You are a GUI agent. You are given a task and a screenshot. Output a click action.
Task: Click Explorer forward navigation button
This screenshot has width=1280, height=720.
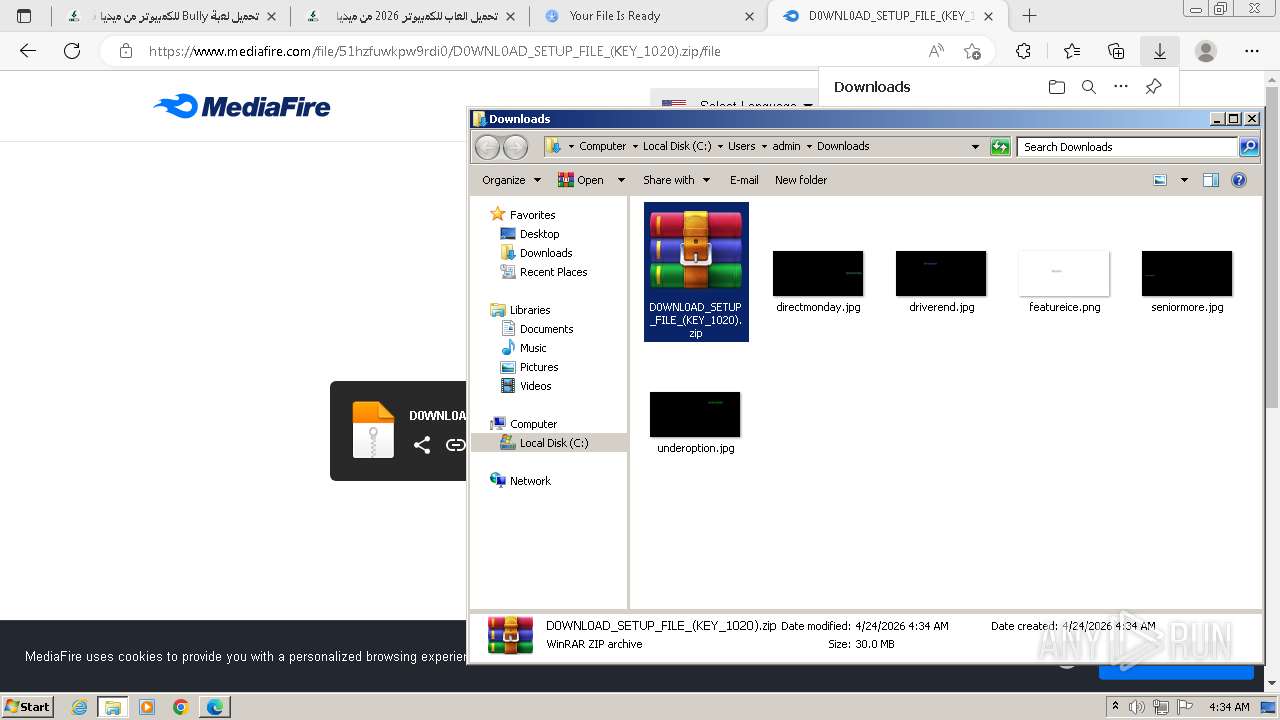[515, 147]
